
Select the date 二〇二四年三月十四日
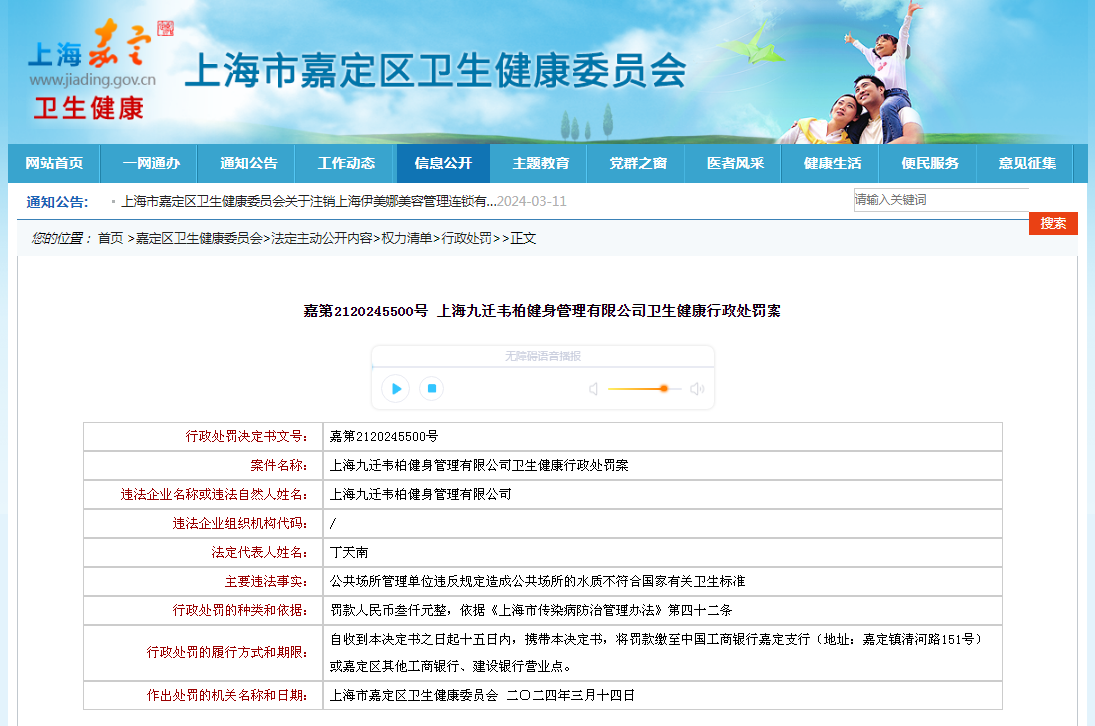coord(571,696)
